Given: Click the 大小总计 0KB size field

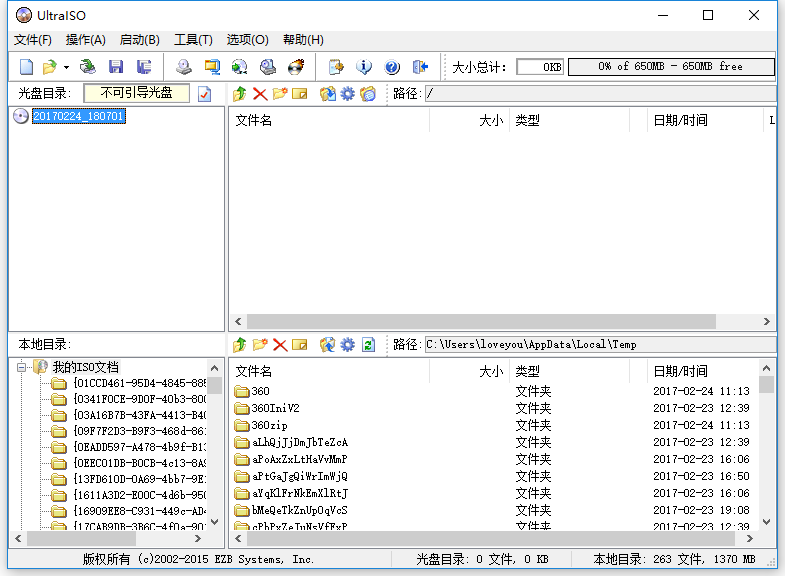Looking at the screenshot, I should [540, 67].
